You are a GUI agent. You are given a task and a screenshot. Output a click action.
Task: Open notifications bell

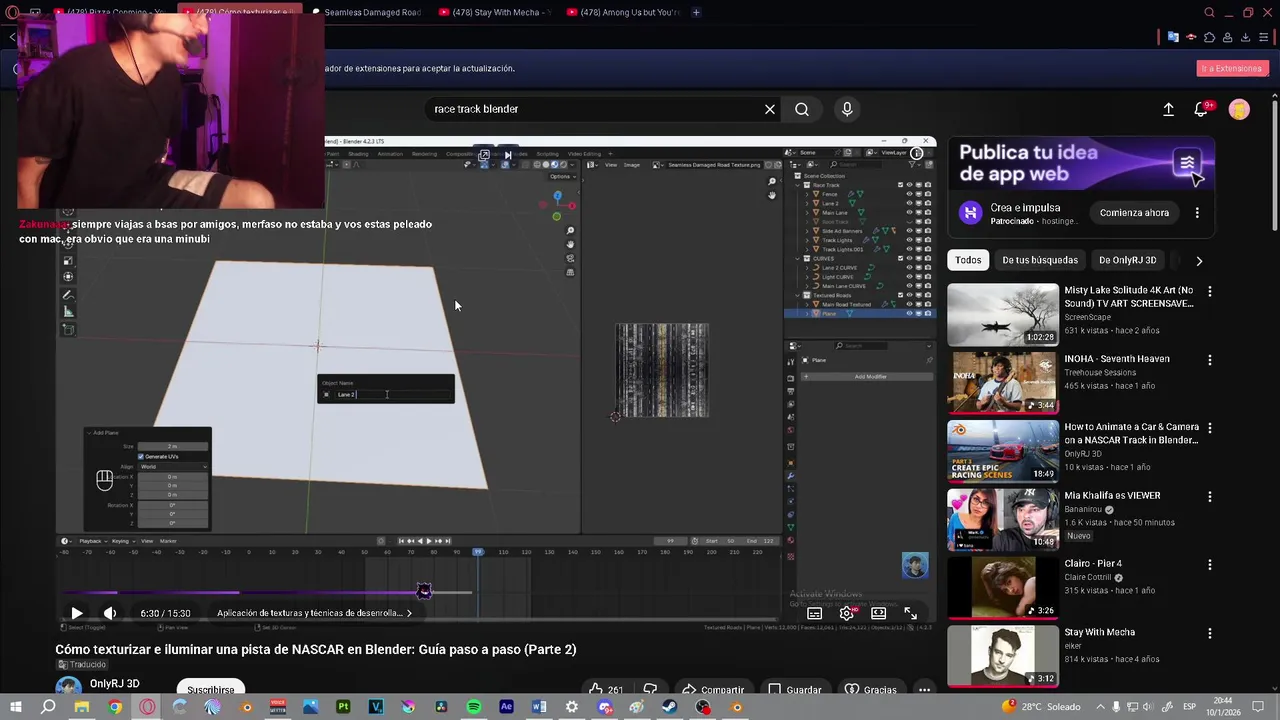click(x=1202, y=109)
